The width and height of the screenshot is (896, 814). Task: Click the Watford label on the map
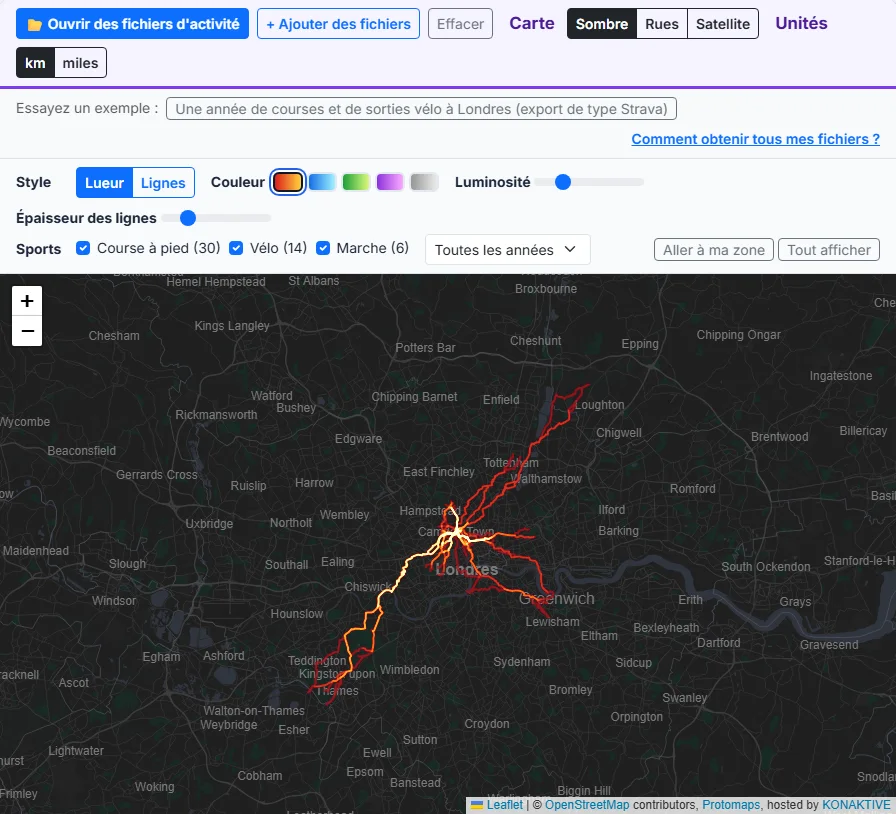271,396
